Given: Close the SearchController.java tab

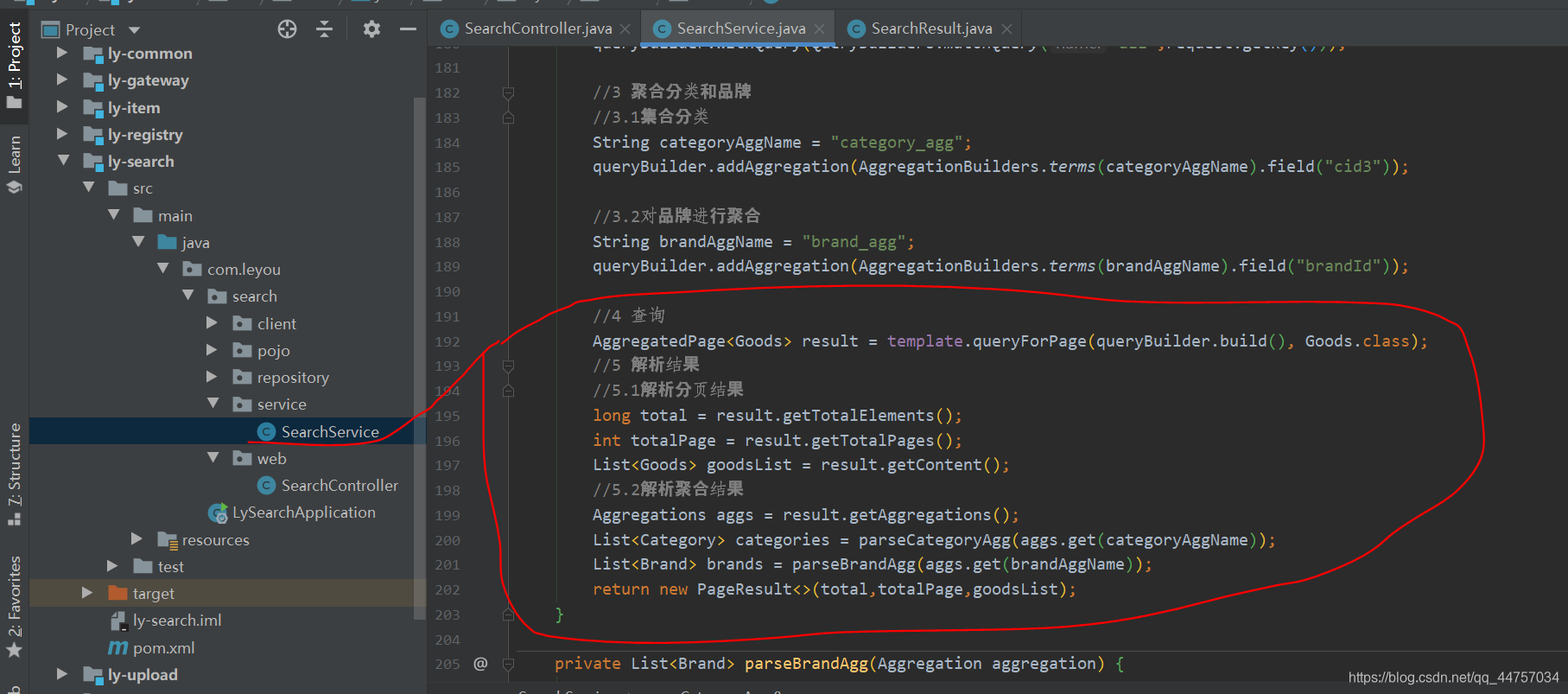Looking at the screenshot, I should click(625, 29).
